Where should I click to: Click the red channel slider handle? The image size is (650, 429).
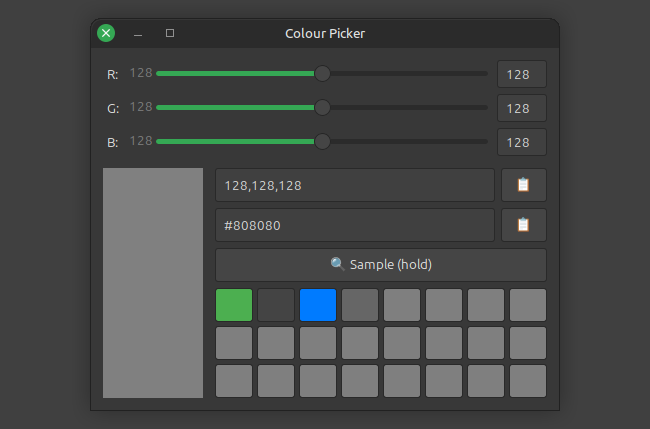pos(322,74)
